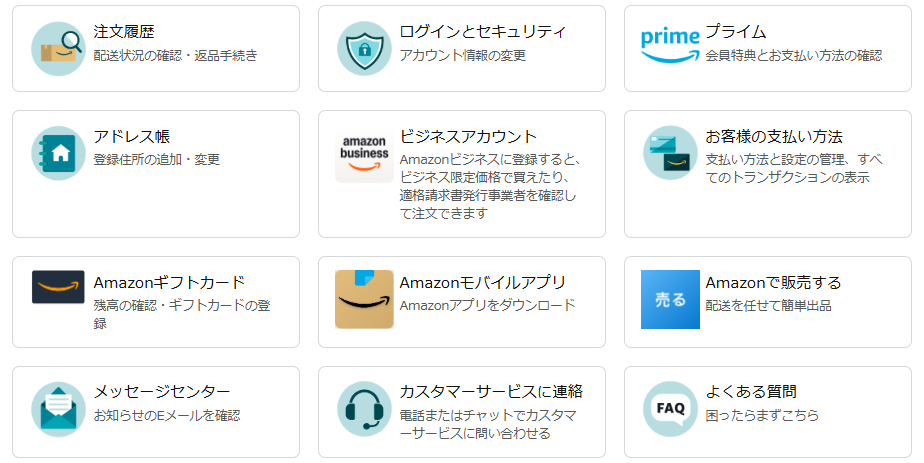This screenshot has height=463, width=924.
Task: Click the address book house icon
Action: [x=58, y=153]
